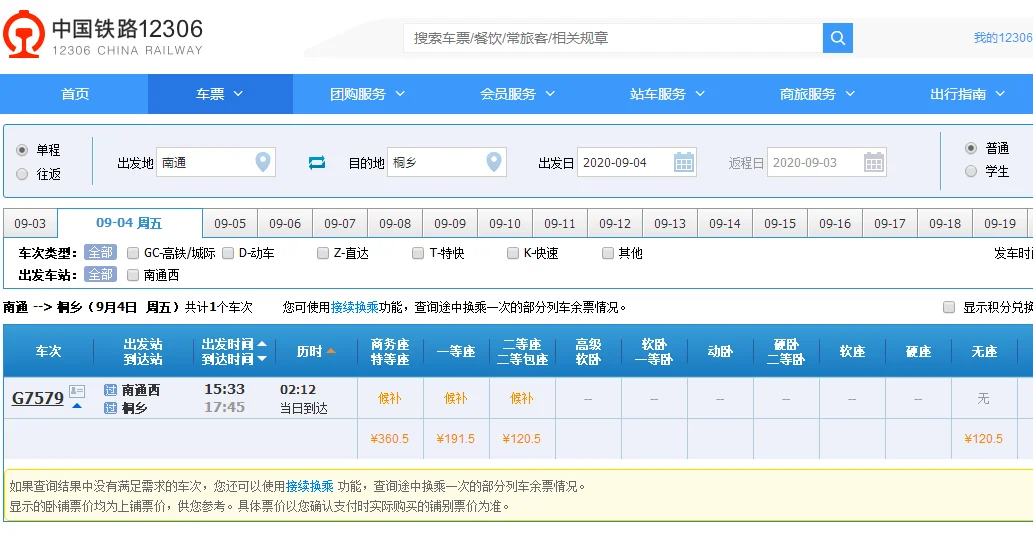Switch to 09-19 date tab
The width and height of the screenshot is (1033, 560).
(x=1000, y=223)
